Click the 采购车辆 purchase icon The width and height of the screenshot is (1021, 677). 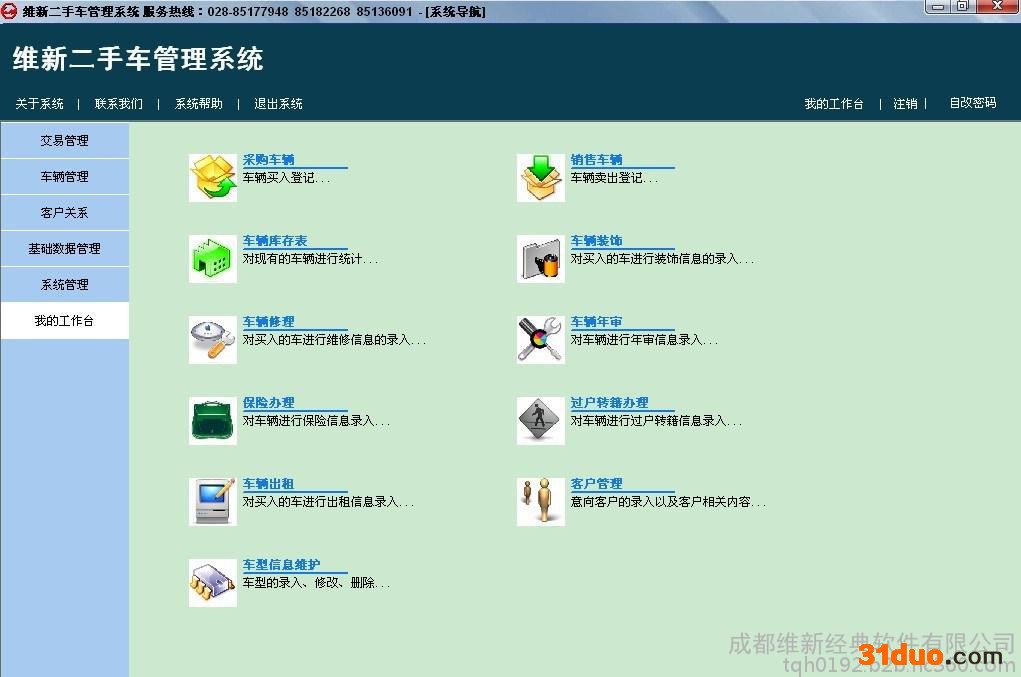coord(213,178)
